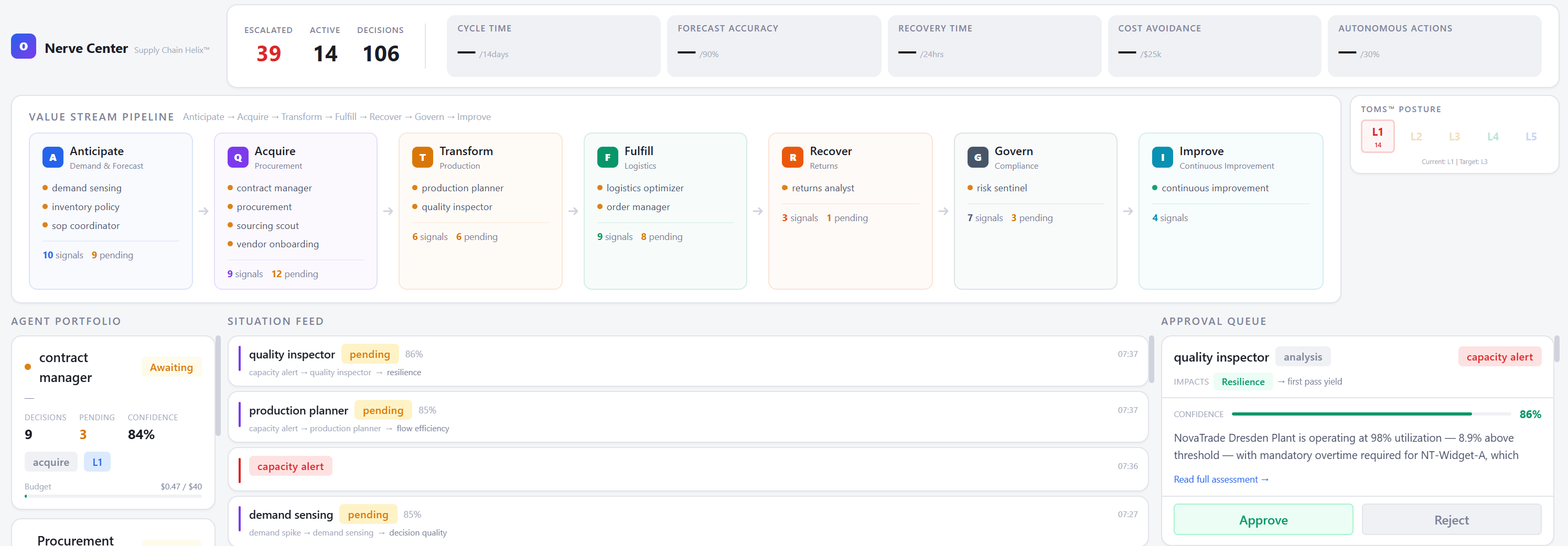Select the Acquire stage icon
This screenshot has width=1568, height=546.
(238, 158)
